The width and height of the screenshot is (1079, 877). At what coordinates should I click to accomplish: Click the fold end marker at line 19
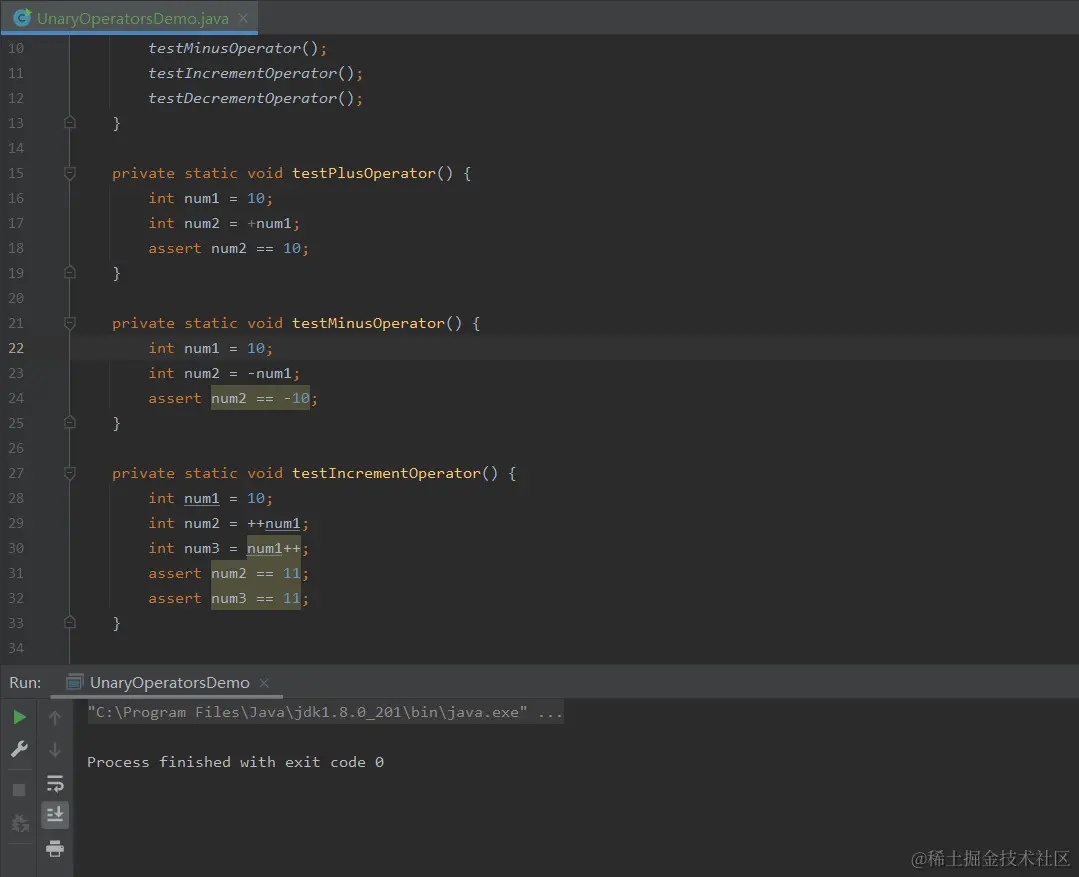click(70, 273)
